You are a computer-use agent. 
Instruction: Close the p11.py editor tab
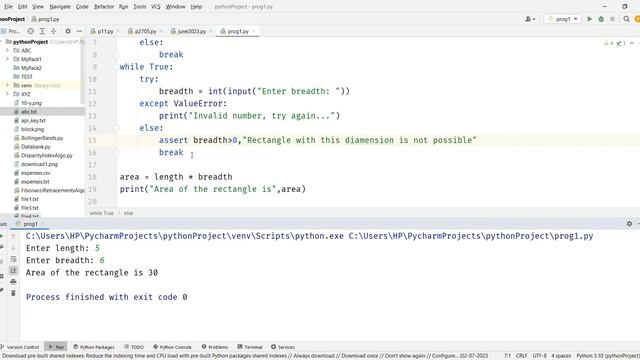pos(118,31)
